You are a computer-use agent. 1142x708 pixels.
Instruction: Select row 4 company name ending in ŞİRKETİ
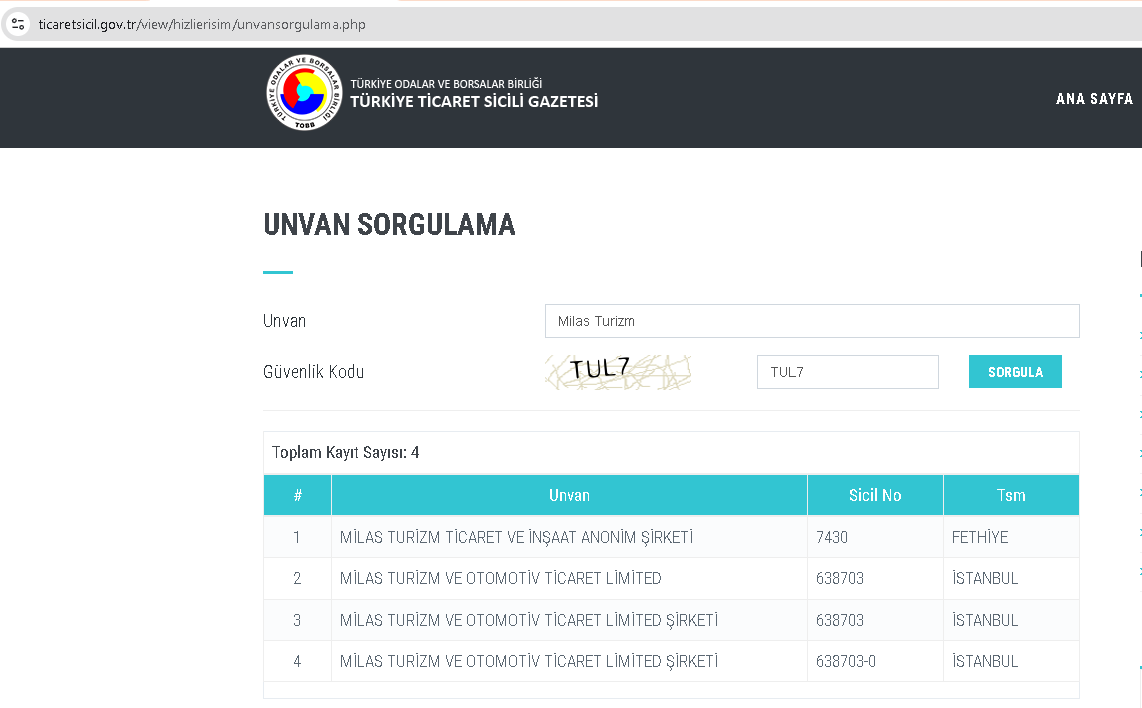click(x=529, y=661)
